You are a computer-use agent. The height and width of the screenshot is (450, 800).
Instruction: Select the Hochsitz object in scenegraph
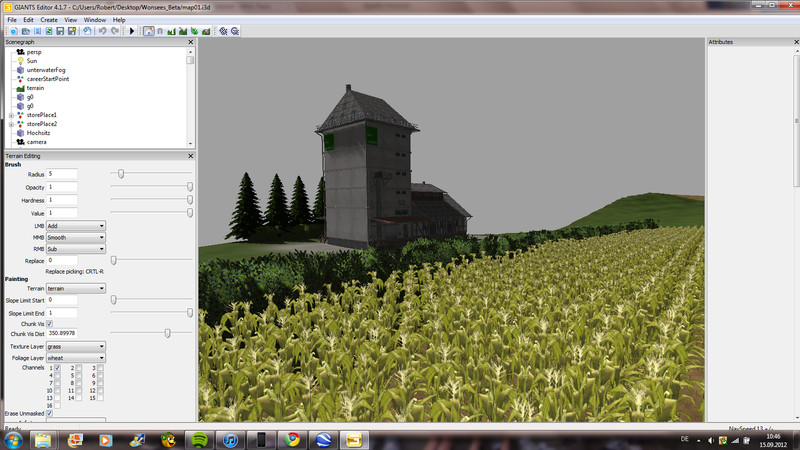pos(38,133)
